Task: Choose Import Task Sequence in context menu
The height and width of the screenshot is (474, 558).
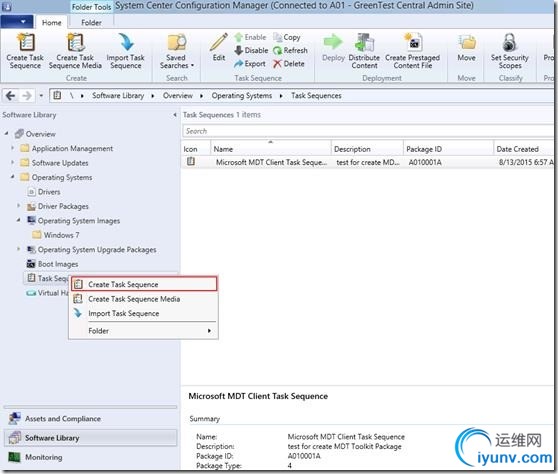Action: pos(144,314)
